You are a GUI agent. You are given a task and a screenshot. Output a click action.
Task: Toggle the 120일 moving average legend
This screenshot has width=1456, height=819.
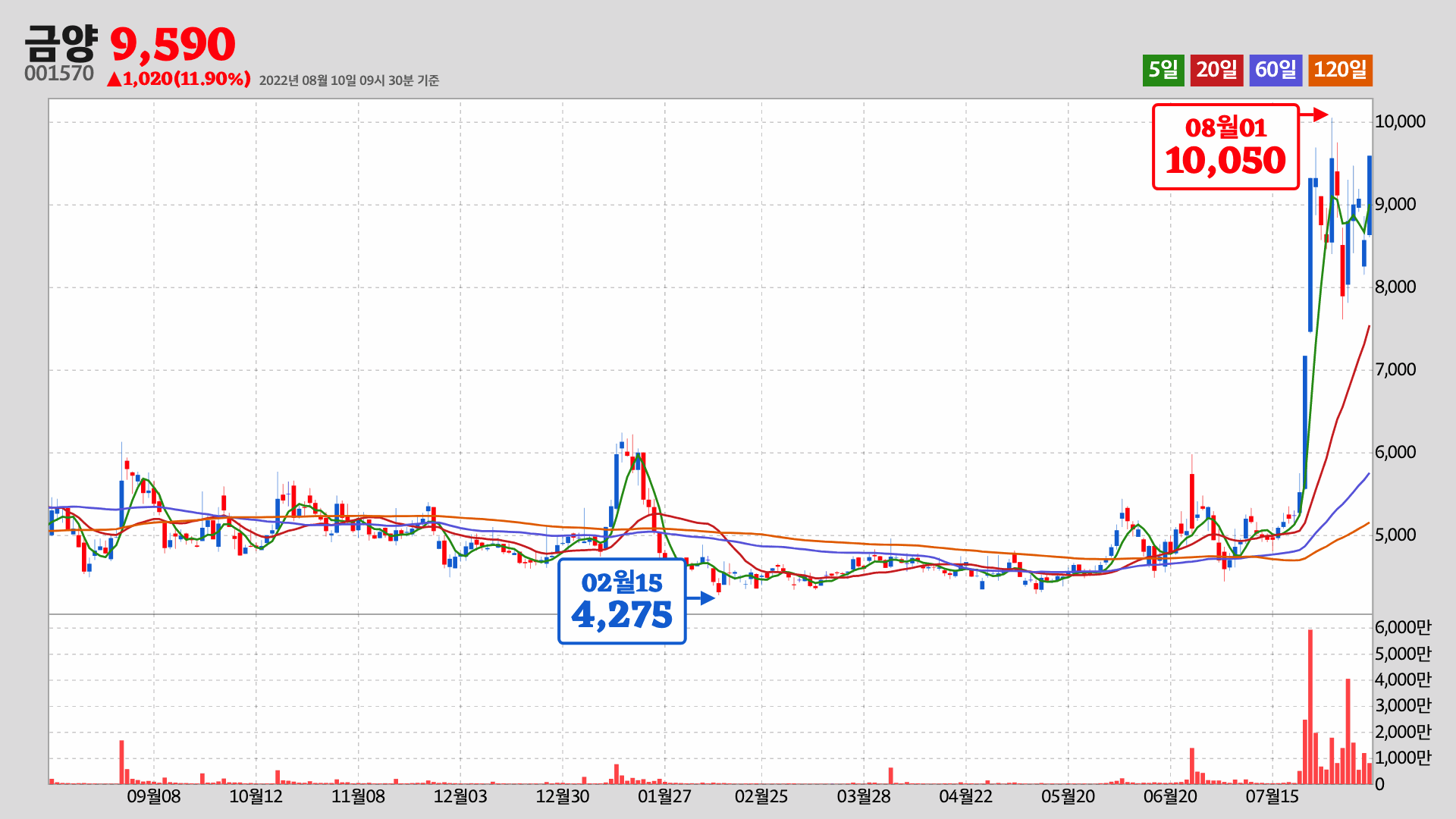[1340, 71]
